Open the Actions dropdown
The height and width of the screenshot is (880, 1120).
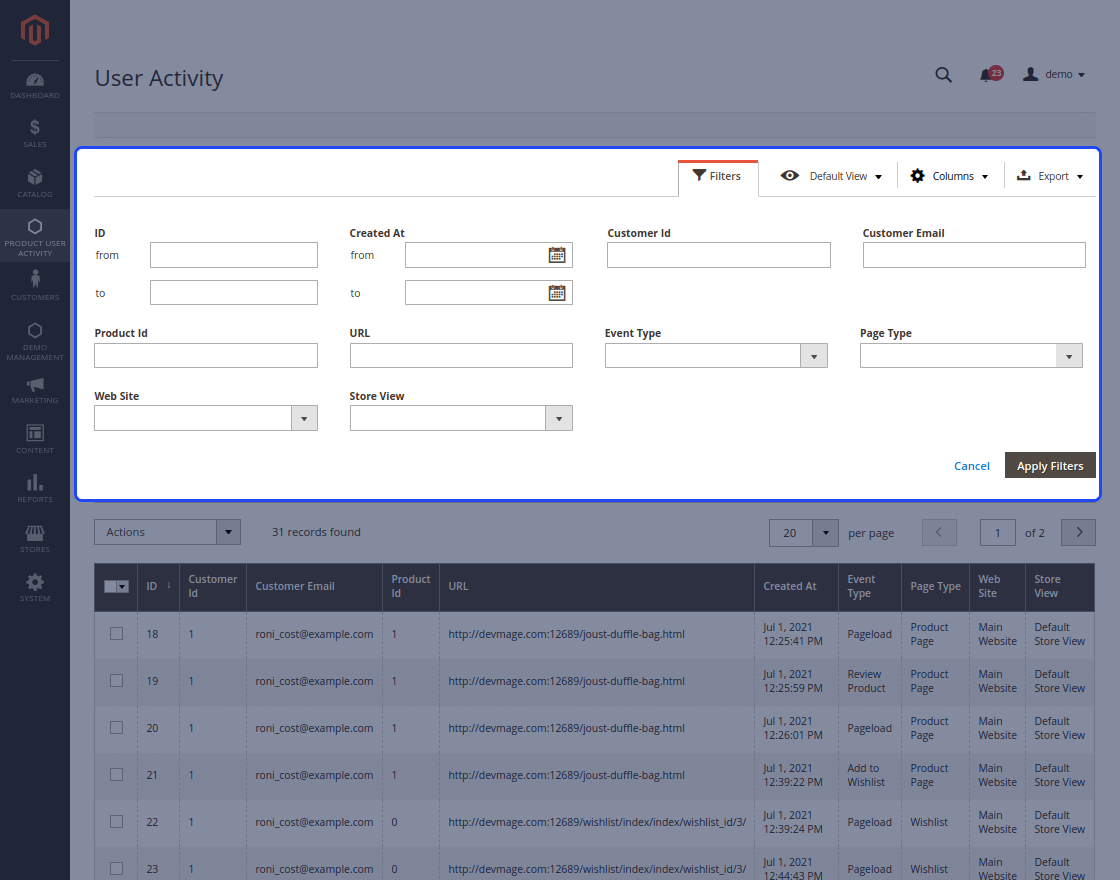click(x=167, y=532)
